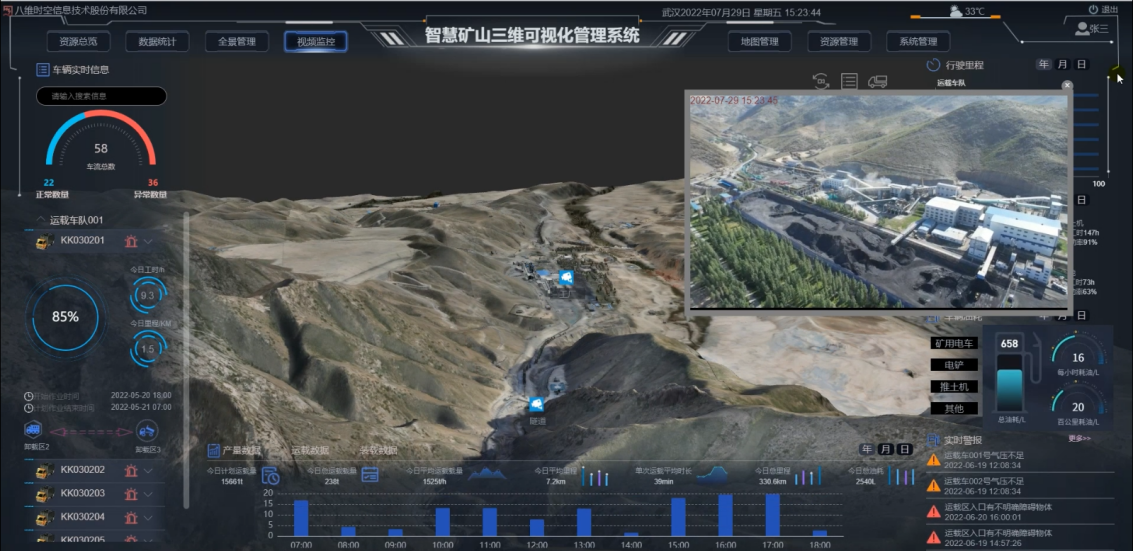This screenshot has height=551, width=1133.
Task: Select 年 in the 行驶里程 period toggle
Action: (x=1044, y=65)
